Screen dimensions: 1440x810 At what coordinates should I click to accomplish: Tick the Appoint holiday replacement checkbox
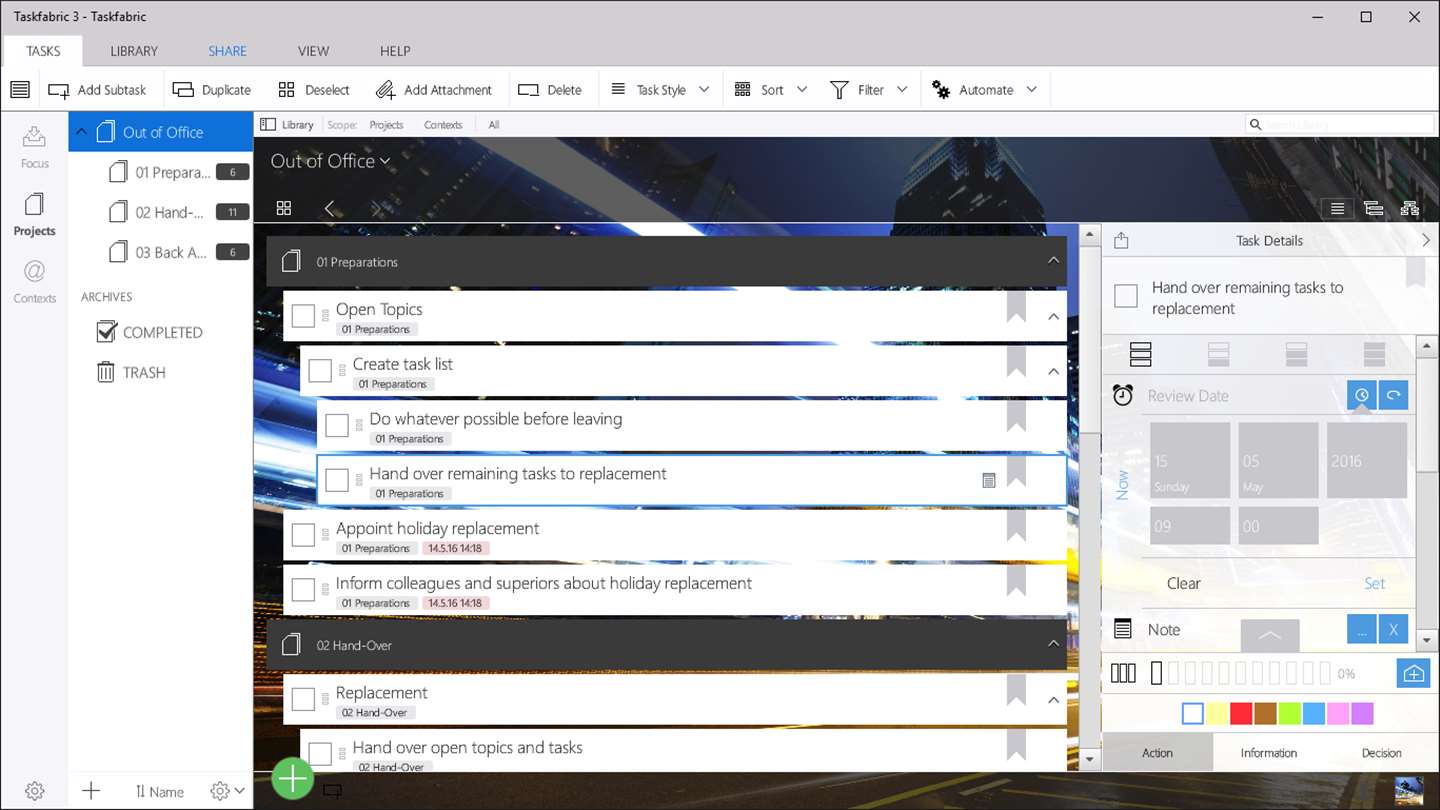click(303, 535)
